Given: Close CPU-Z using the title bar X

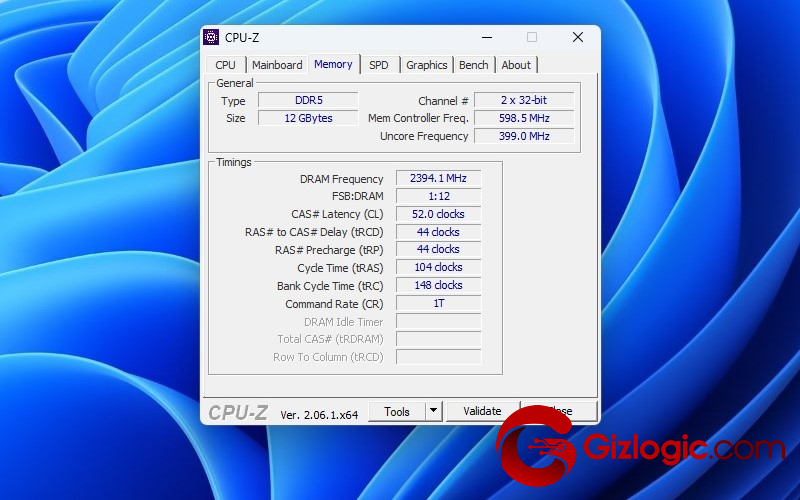Looking at the screenshot, I should [577, 37].
